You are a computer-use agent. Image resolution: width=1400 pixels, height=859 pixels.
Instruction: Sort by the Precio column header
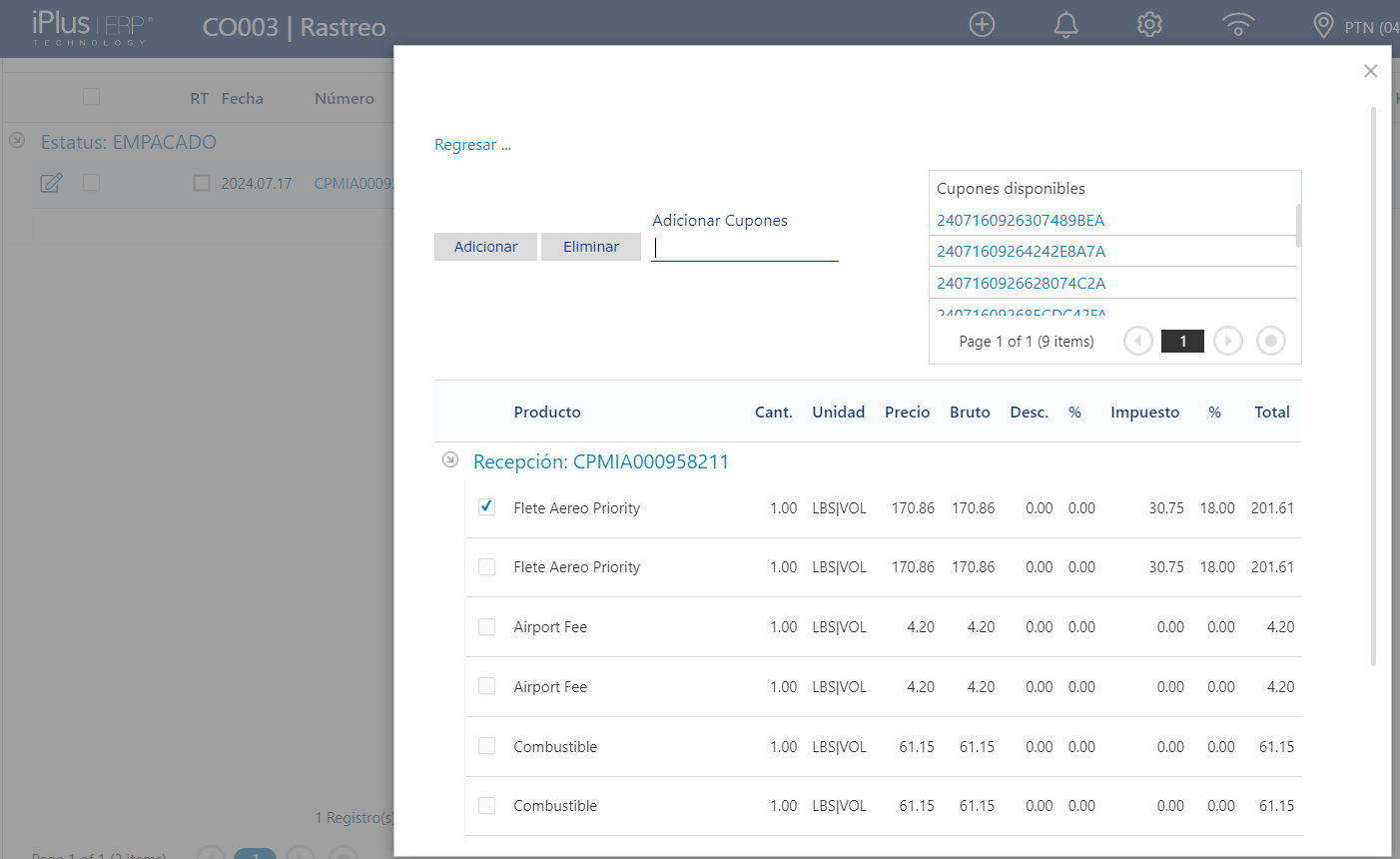point(907,412)
